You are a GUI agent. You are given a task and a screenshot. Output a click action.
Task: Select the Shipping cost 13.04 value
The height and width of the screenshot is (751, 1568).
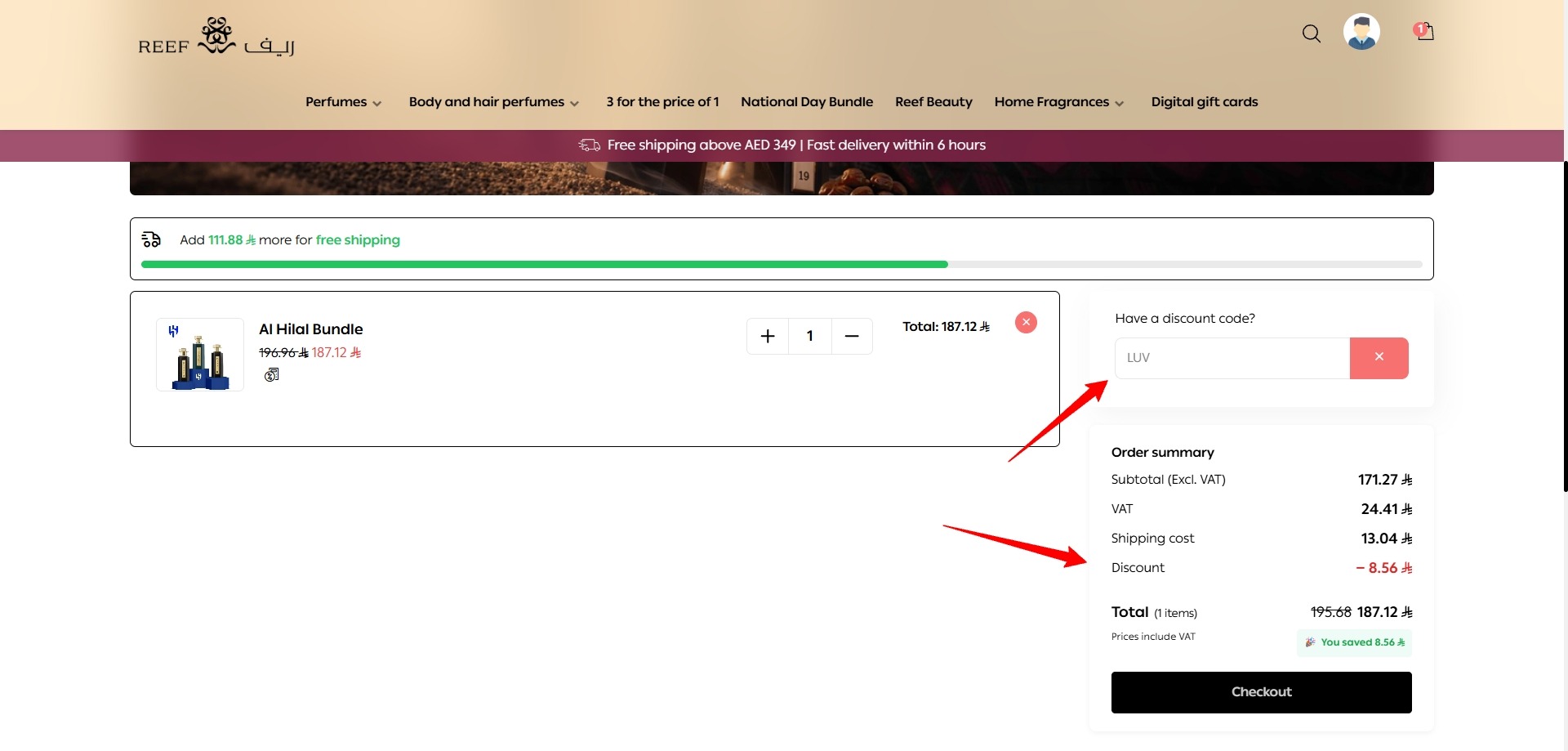[x=1387, y=539]
